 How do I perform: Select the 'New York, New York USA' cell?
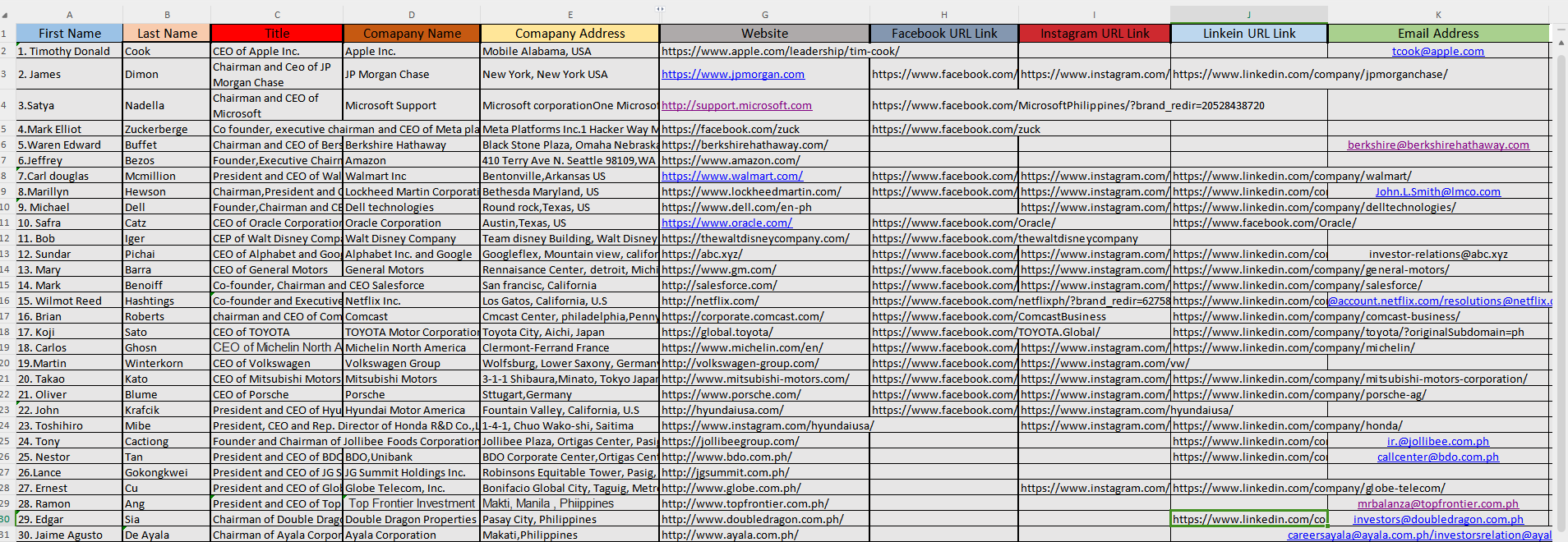pyautogui.click(x=570, y=74)
